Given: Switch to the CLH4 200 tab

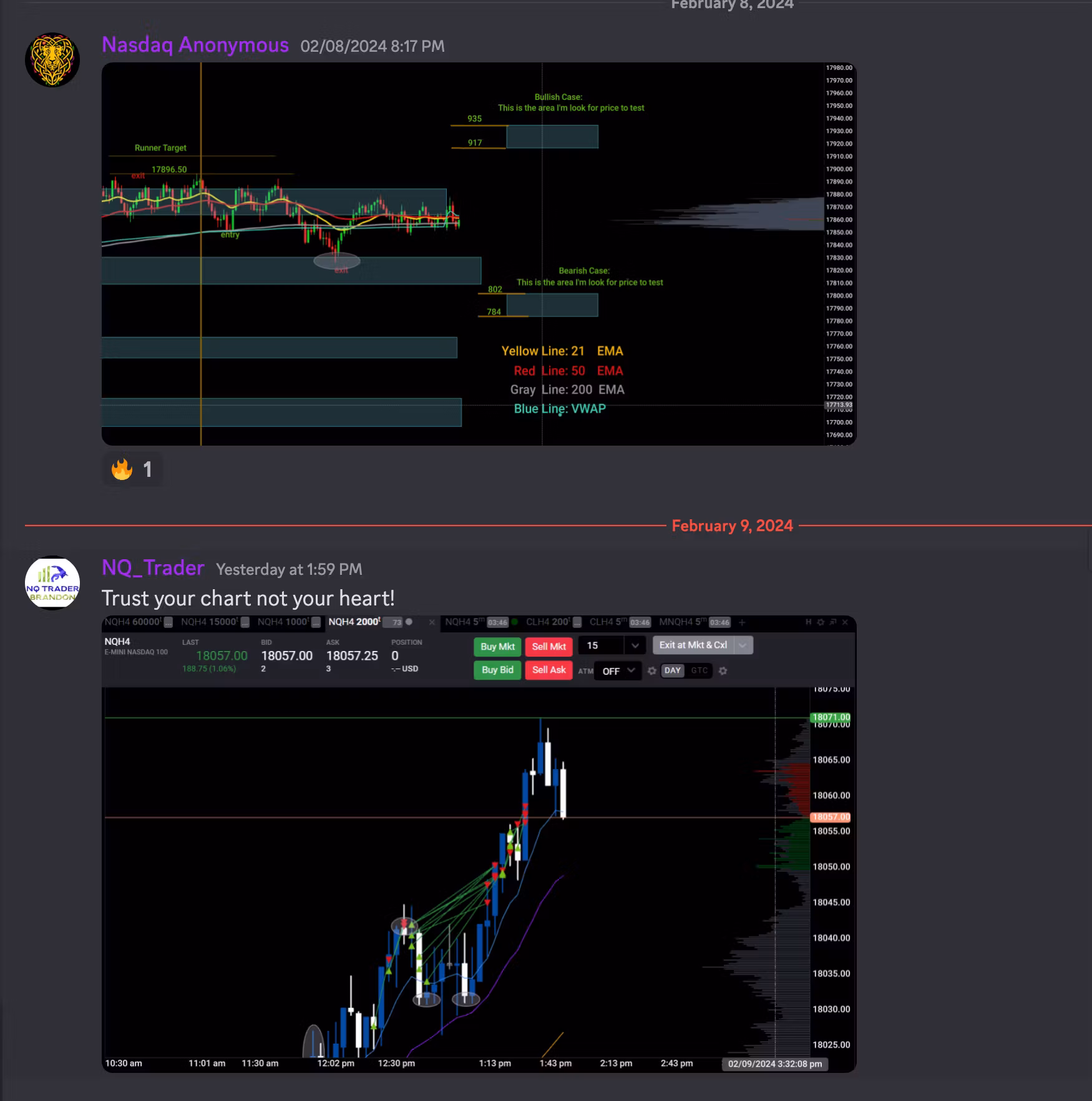Looking at the screenshot, I should coord(548,622).
